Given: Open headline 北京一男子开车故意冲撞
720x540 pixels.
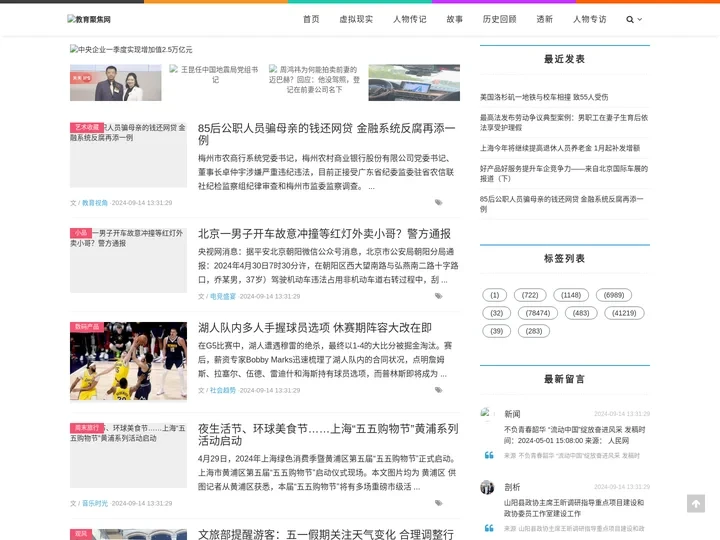Looking at the screenshot, I should [x=324, y=234].
